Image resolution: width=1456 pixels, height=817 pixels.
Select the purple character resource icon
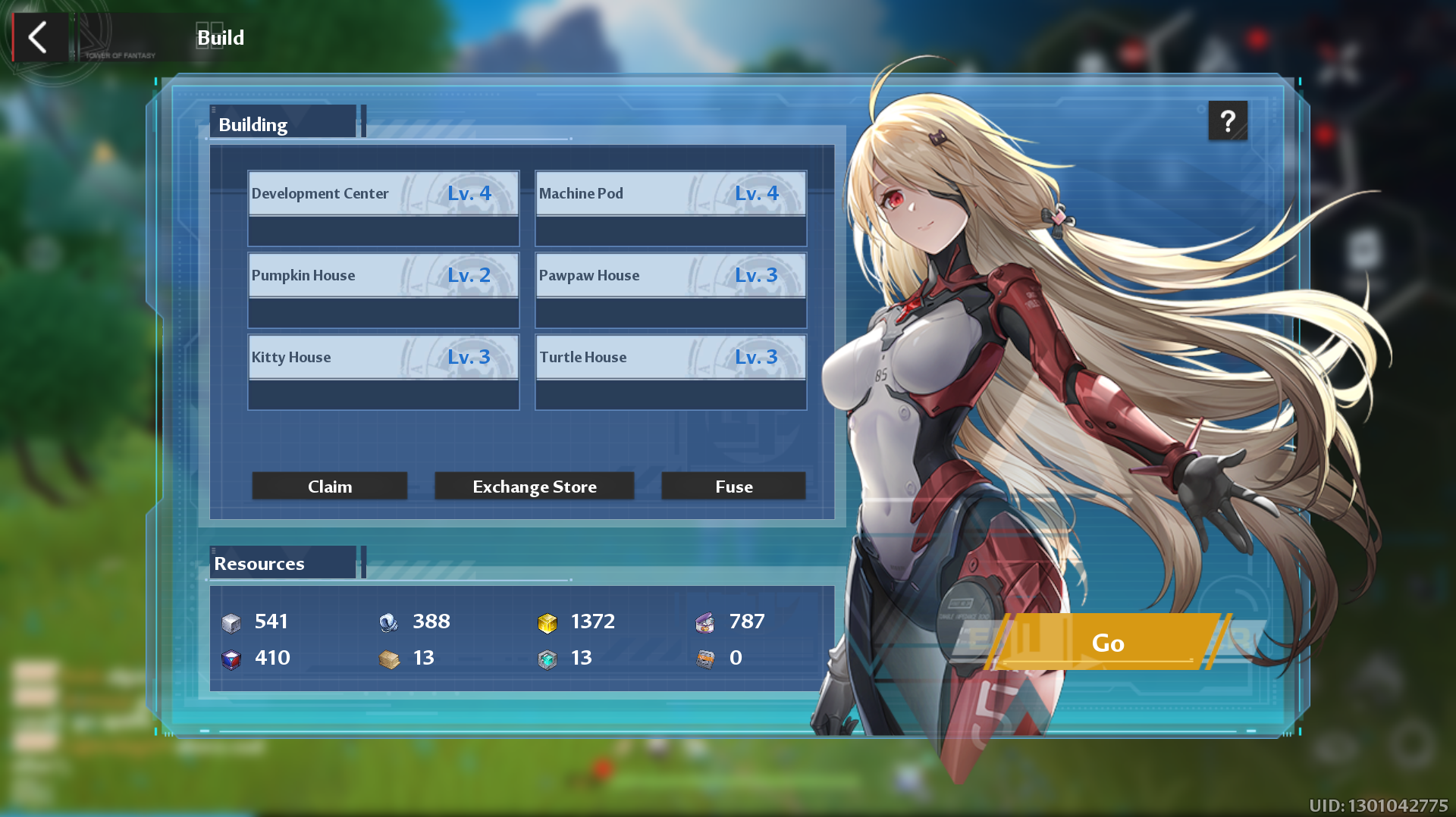(x=705, y=623)
